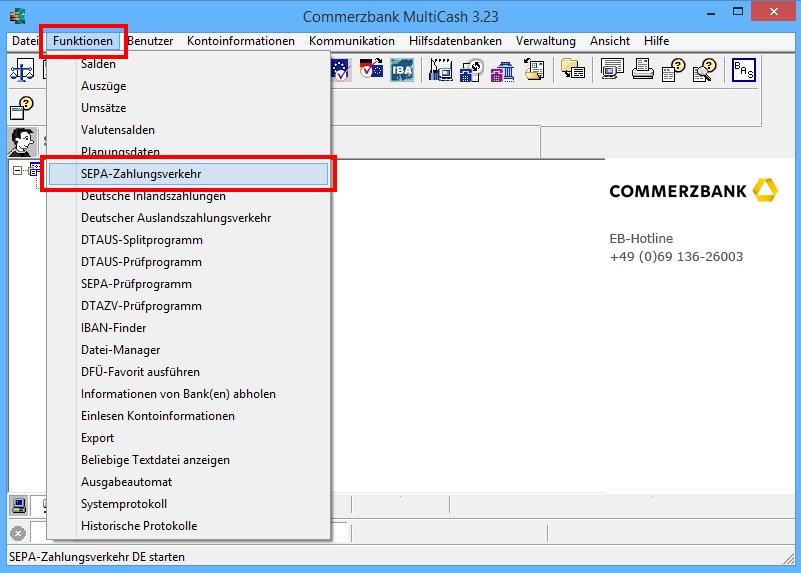
Task: Click the window with question mark icon
Action: (22, 108)
